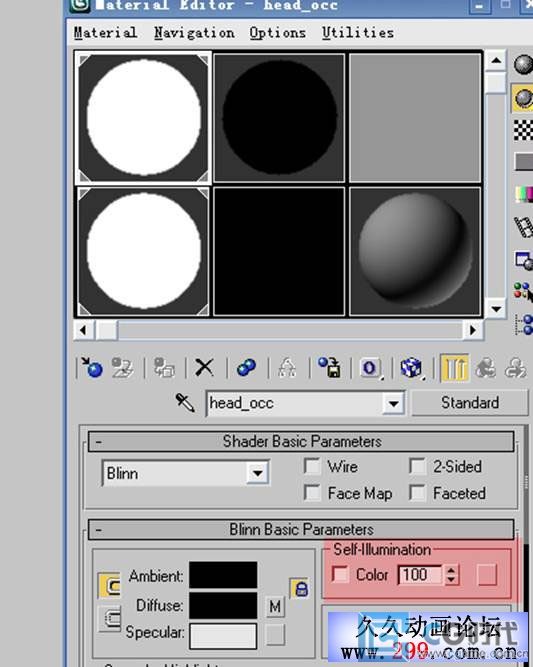Select top-right empty gray sample slot

[415, 118]
